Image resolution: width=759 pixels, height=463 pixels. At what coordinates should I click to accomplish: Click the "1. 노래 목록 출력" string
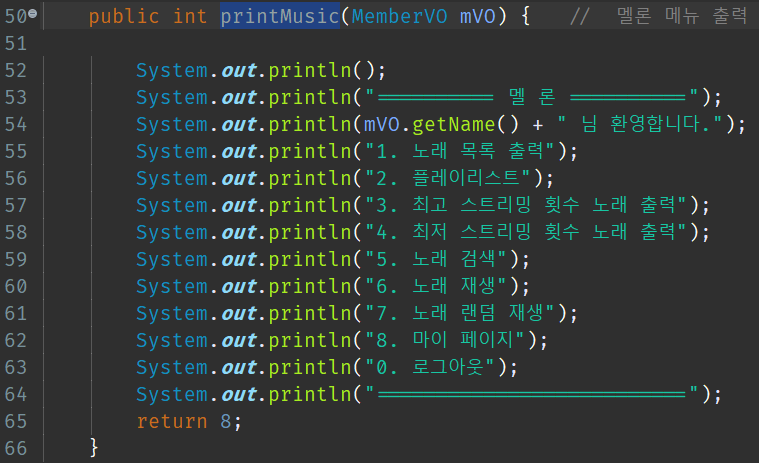pyautogui.click(x=459, y=152)
